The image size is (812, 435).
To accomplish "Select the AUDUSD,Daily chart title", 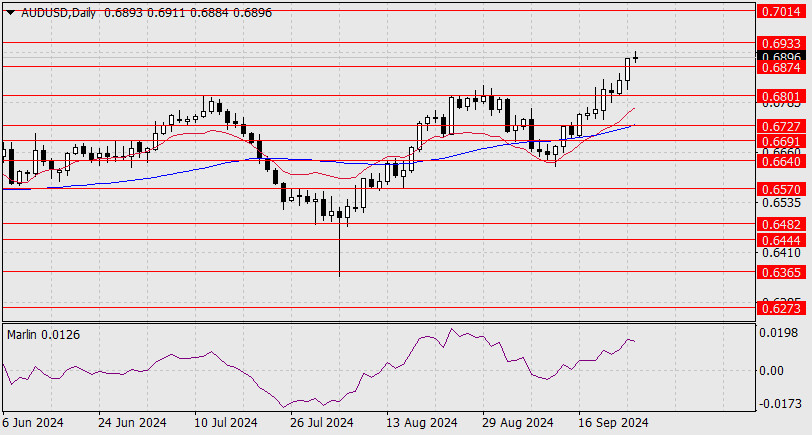I will (58, 13).
